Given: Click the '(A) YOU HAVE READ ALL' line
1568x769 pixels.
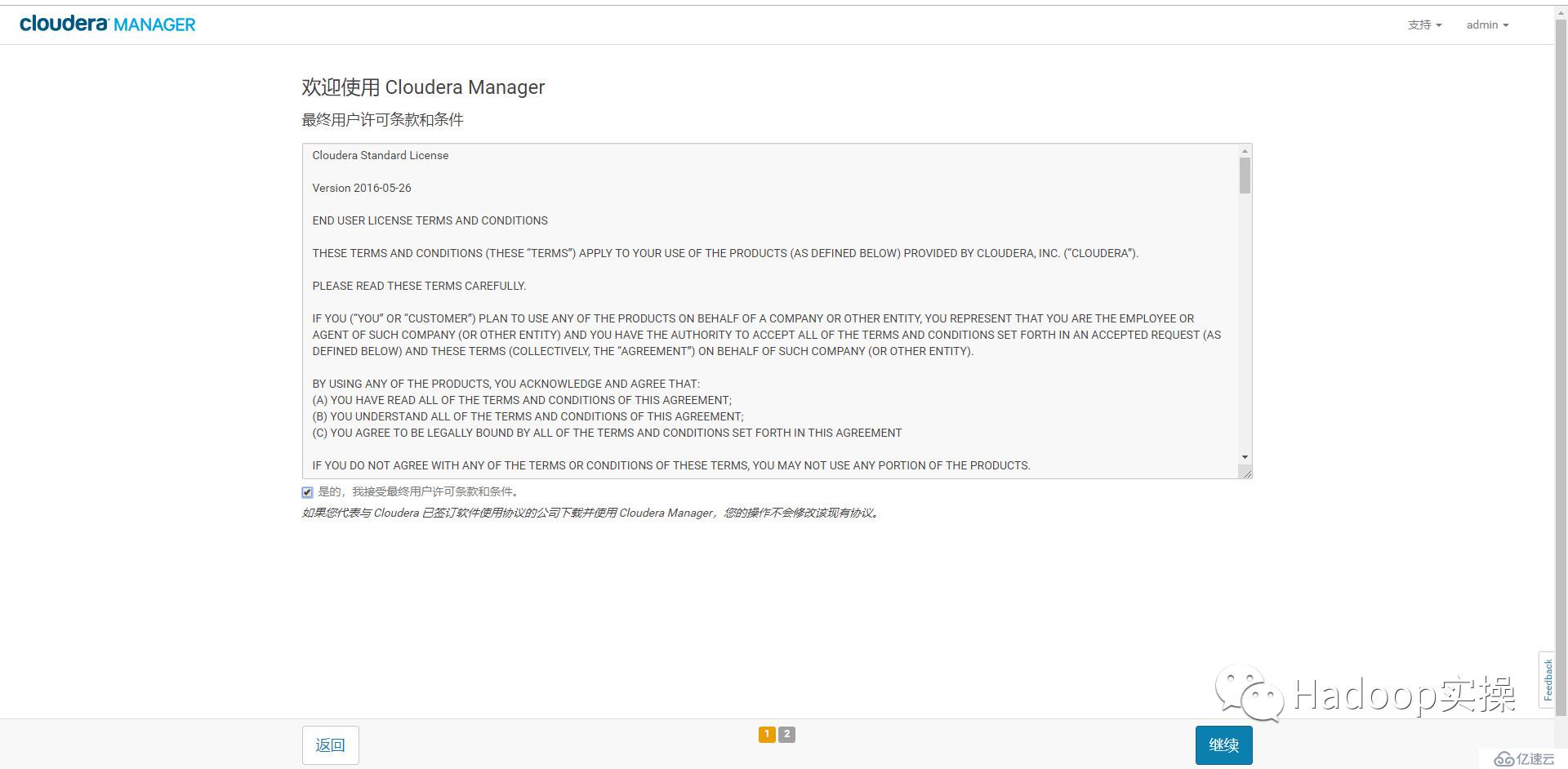Looking at the screenshot, I should point(522,400).
